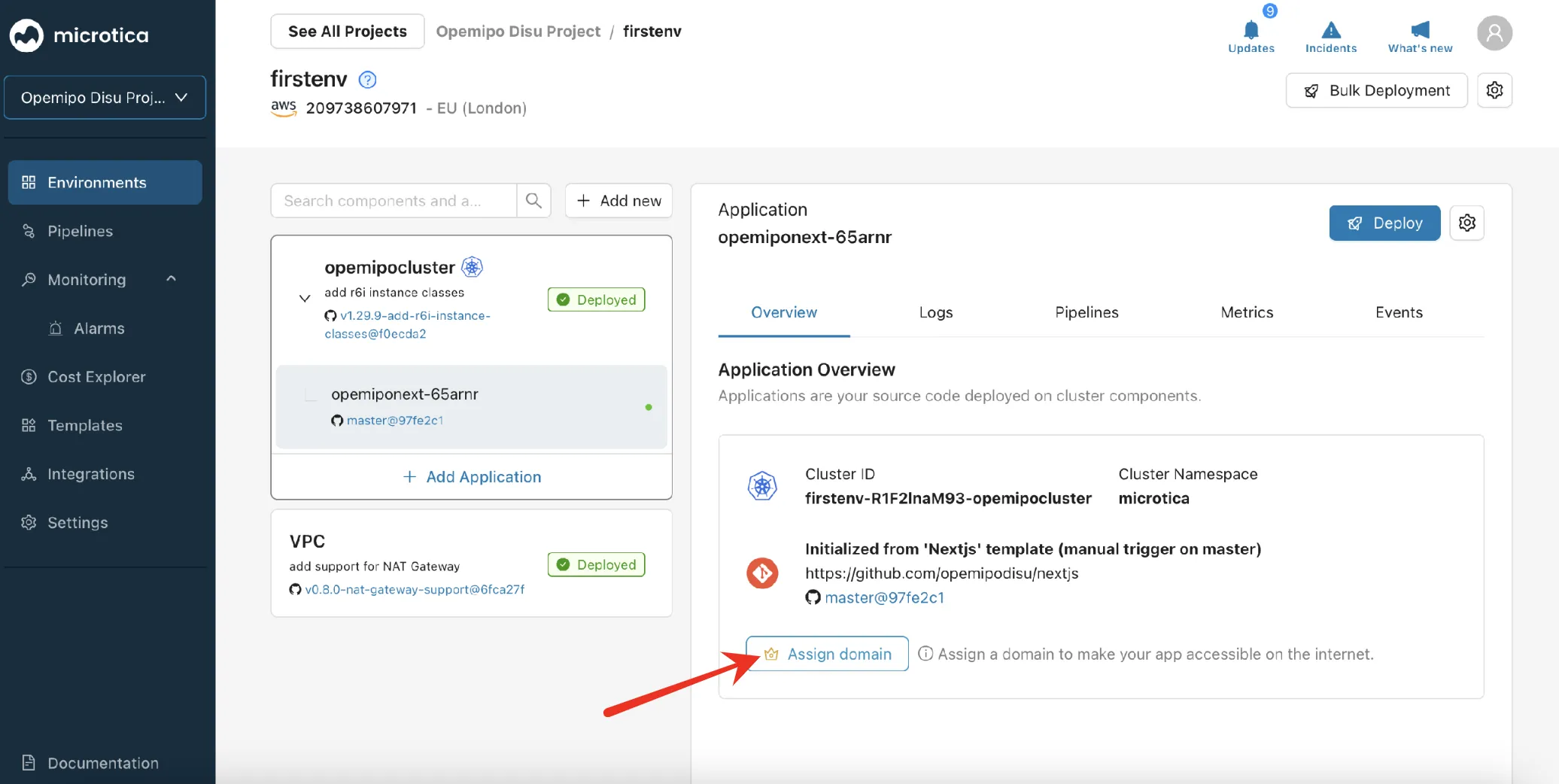Open Environments in the sidebar
Viewport: 1559px width, 784px height.
coord(105,182)
